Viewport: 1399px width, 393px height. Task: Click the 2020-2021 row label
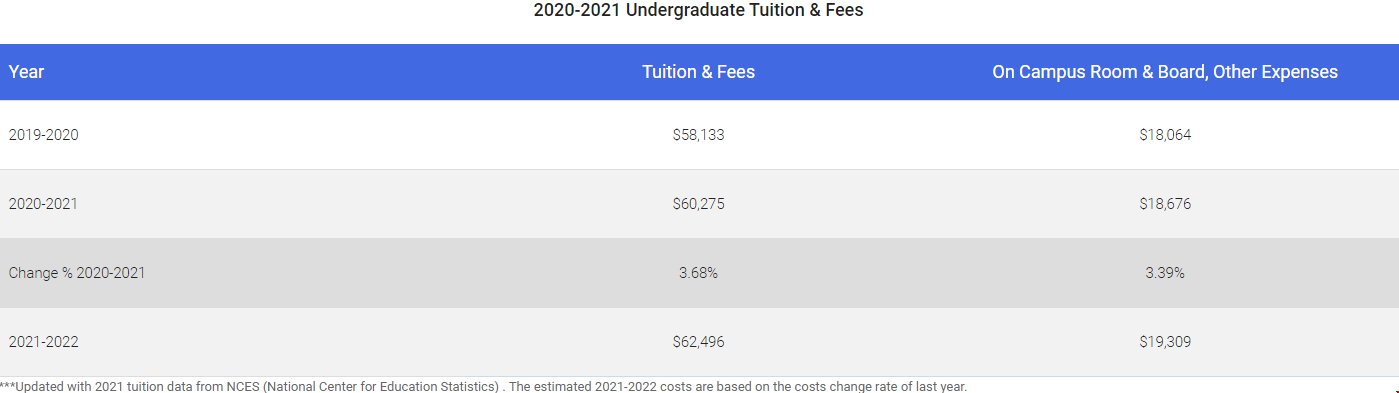click(43, 204)
